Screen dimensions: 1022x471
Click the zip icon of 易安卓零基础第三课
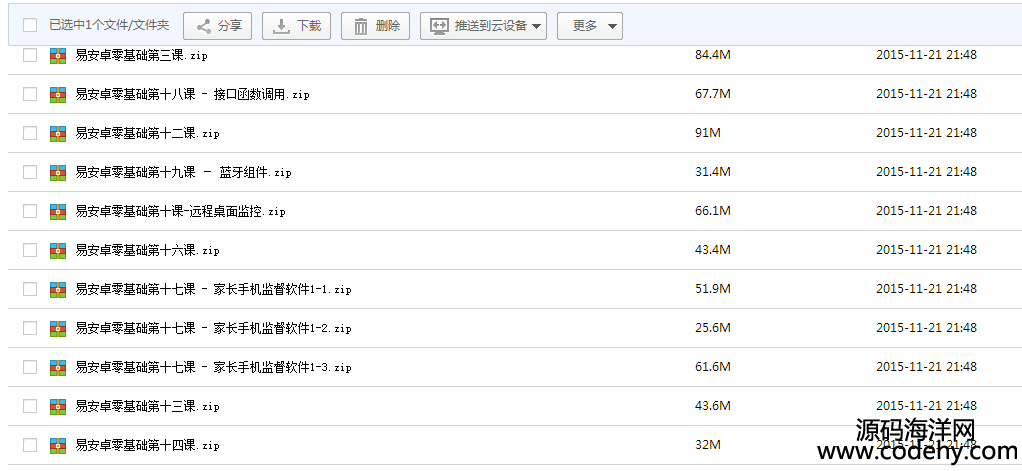point(58,55)
